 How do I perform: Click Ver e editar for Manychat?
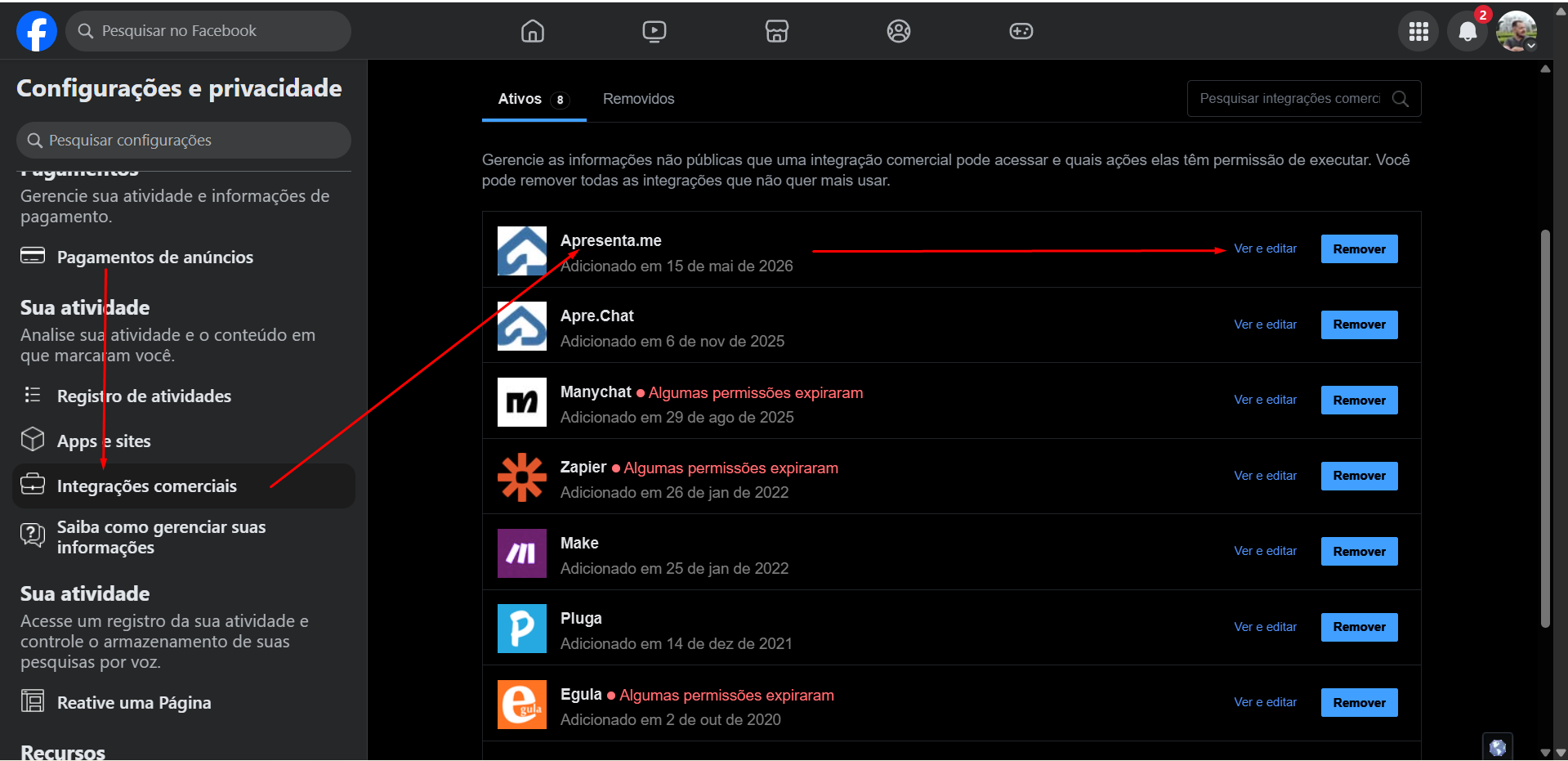(1265, 400)
